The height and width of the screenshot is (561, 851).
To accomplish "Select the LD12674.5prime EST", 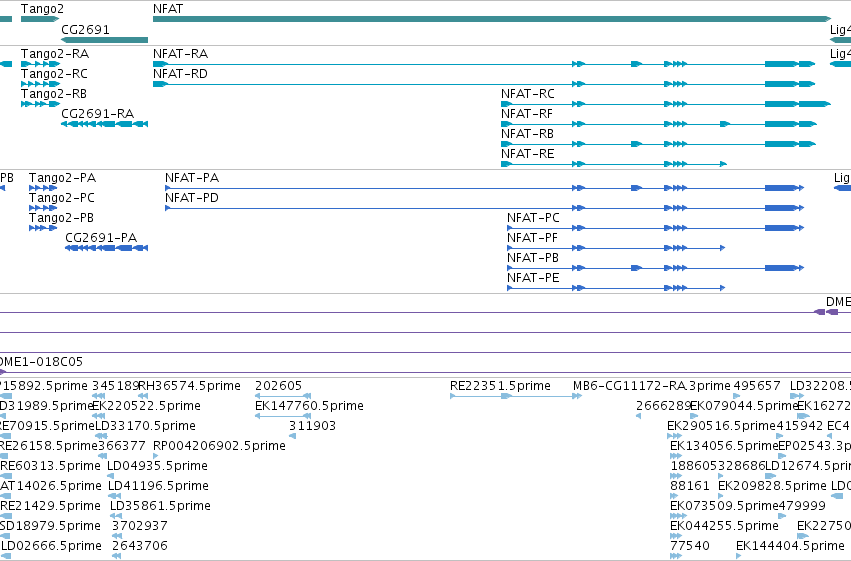I will (771, 476).
